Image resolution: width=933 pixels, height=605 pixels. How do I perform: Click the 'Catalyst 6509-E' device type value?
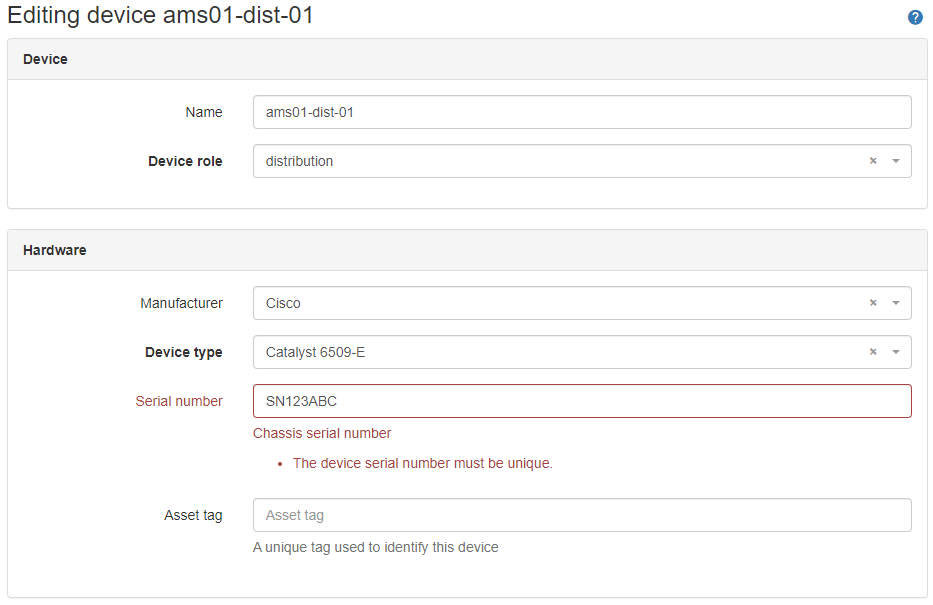tap(315, 352)
